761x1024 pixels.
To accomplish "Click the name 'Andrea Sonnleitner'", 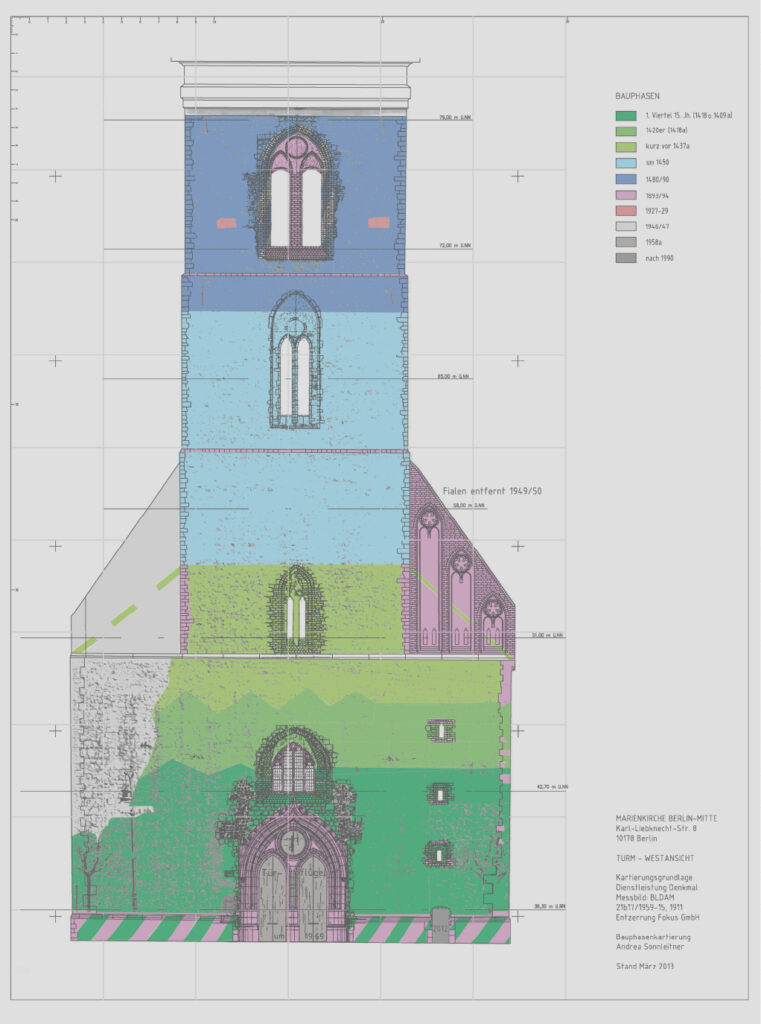I will click(649, 946).
